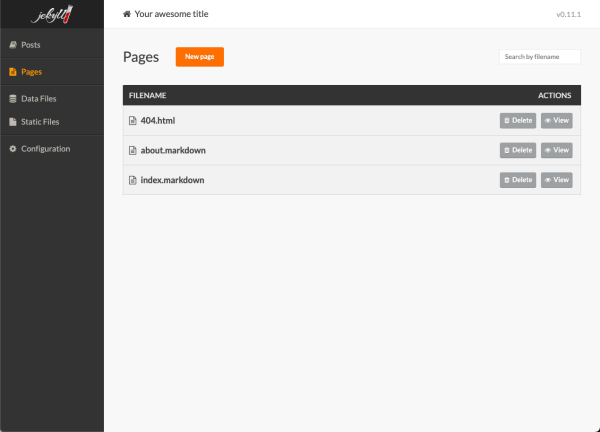Click the 'Your awesome title' site link
The image size is (600, 432).
[x=171, y=14]
